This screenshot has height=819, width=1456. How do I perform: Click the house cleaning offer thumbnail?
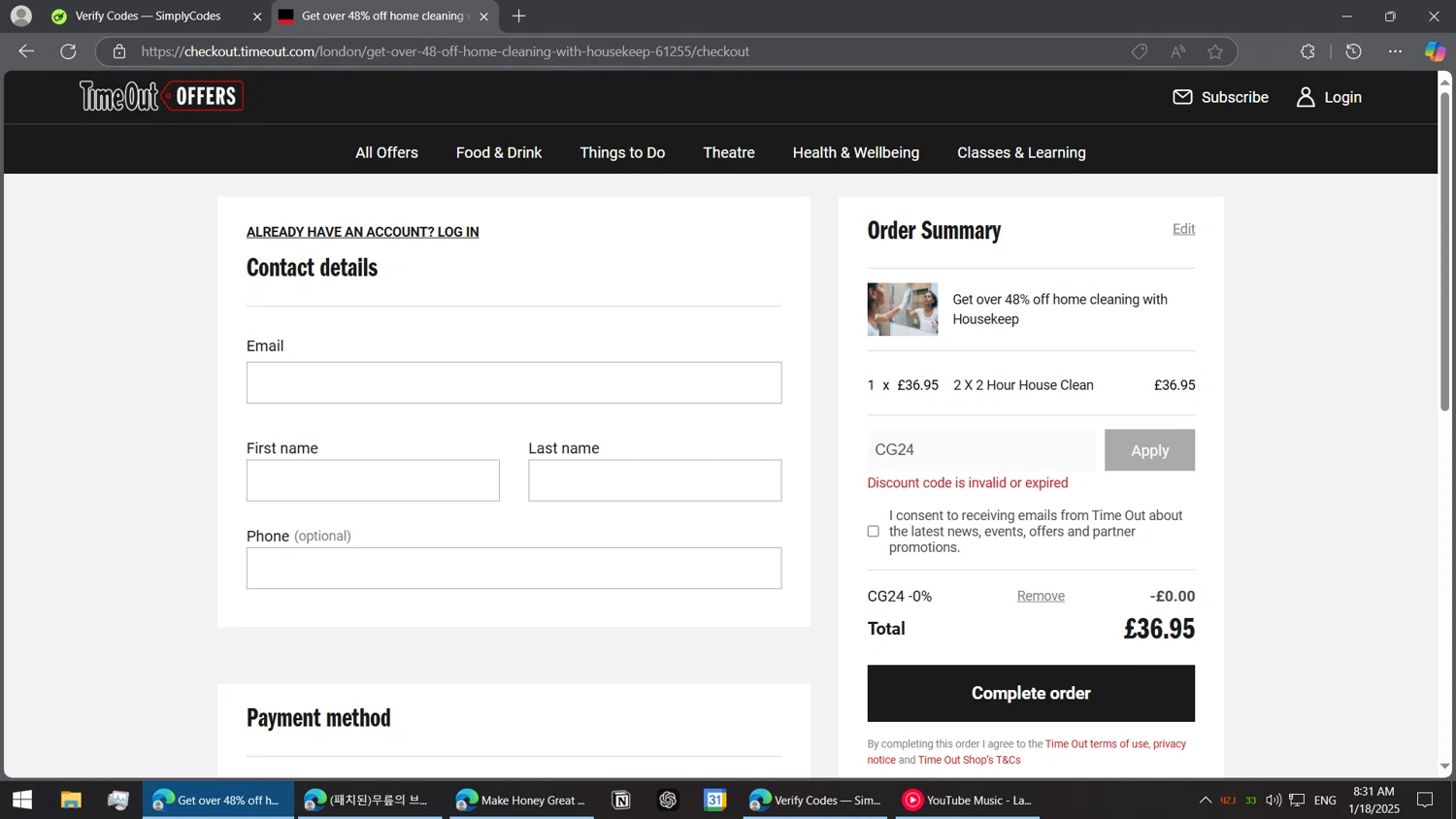(903, 310)
